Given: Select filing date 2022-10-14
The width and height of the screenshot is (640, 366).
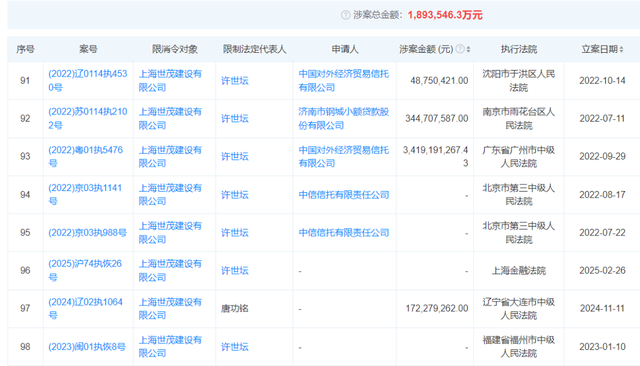Looking at the screenshot, I should pyautogui.click(x=602, y=81).
